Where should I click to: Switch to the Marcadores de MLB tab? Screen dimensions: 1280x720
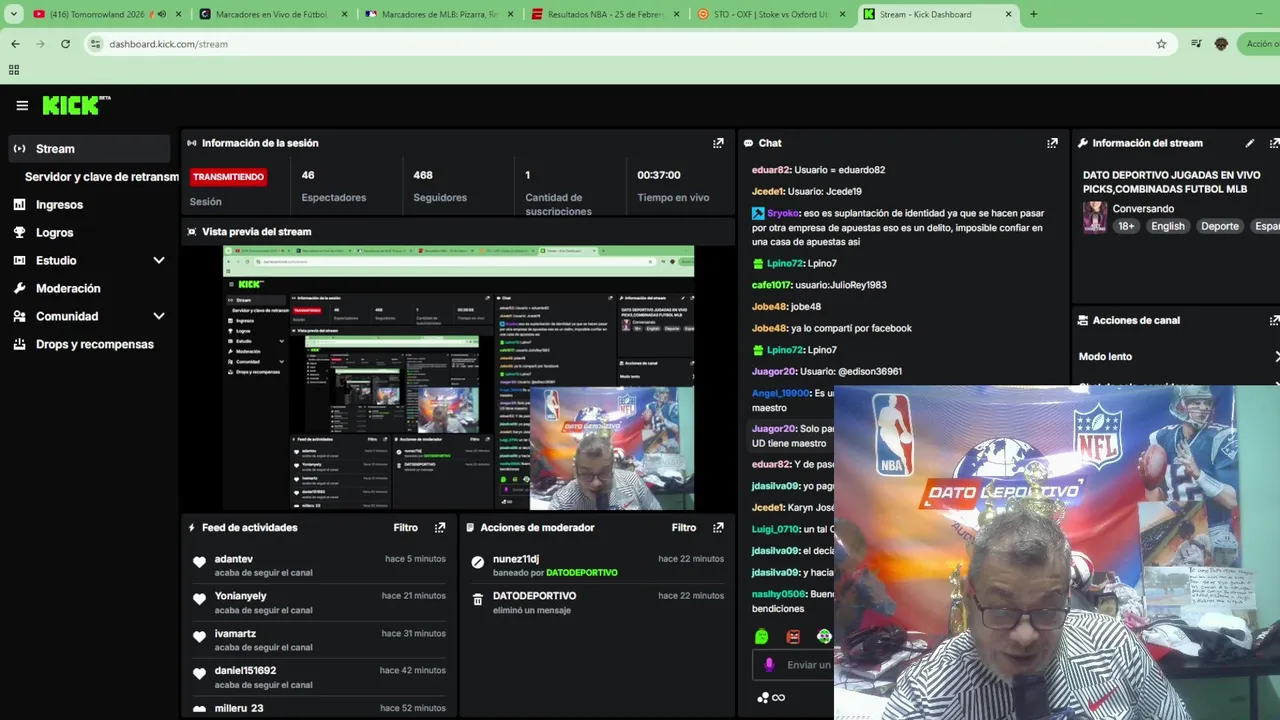[440, 14]
